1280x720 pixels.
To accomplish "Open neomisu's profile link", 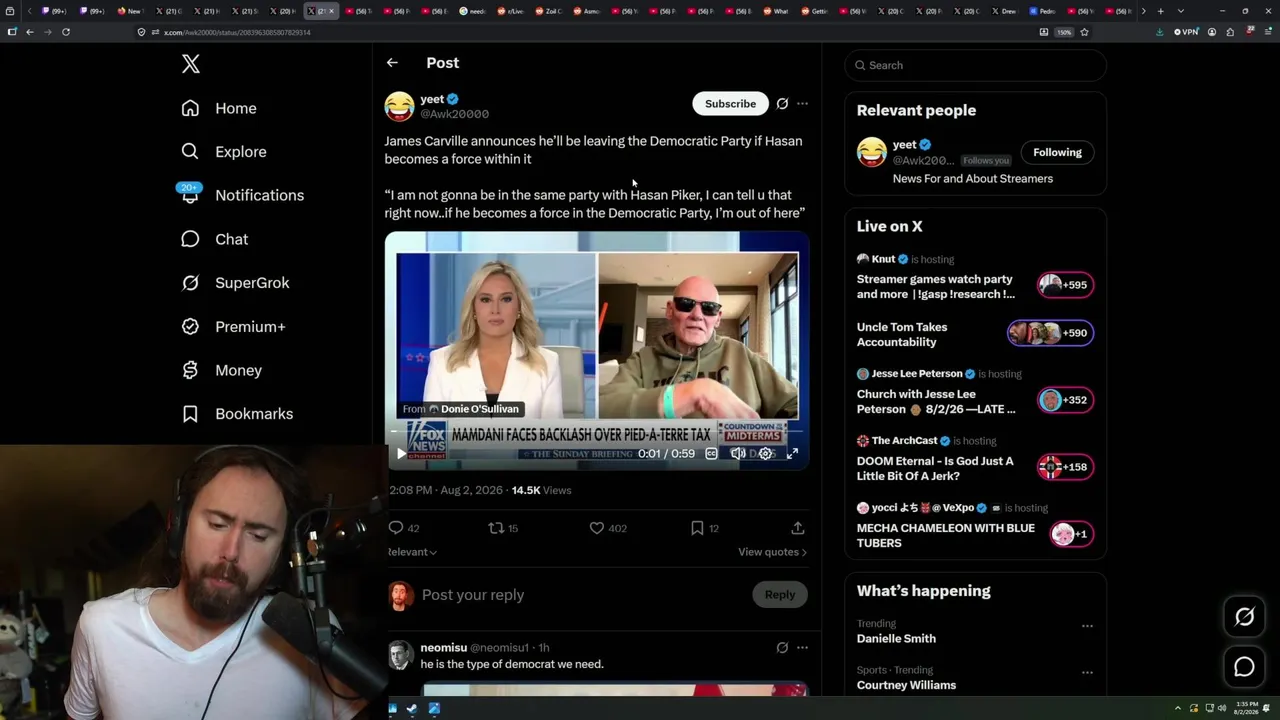I will point(444,648).
